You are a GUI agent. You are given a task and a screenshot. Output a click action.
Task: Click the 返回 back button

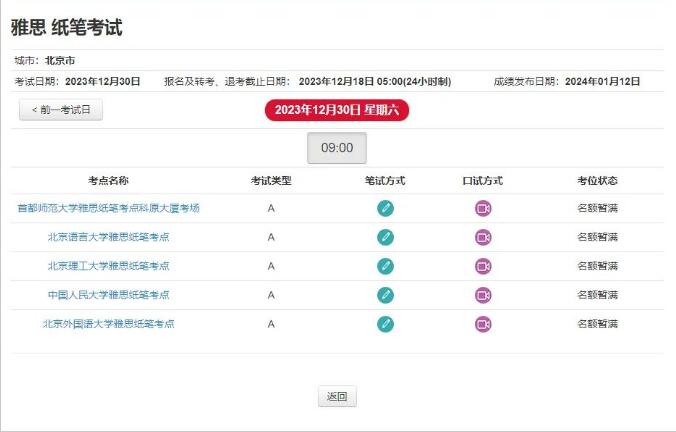click(x=337, y=396)
